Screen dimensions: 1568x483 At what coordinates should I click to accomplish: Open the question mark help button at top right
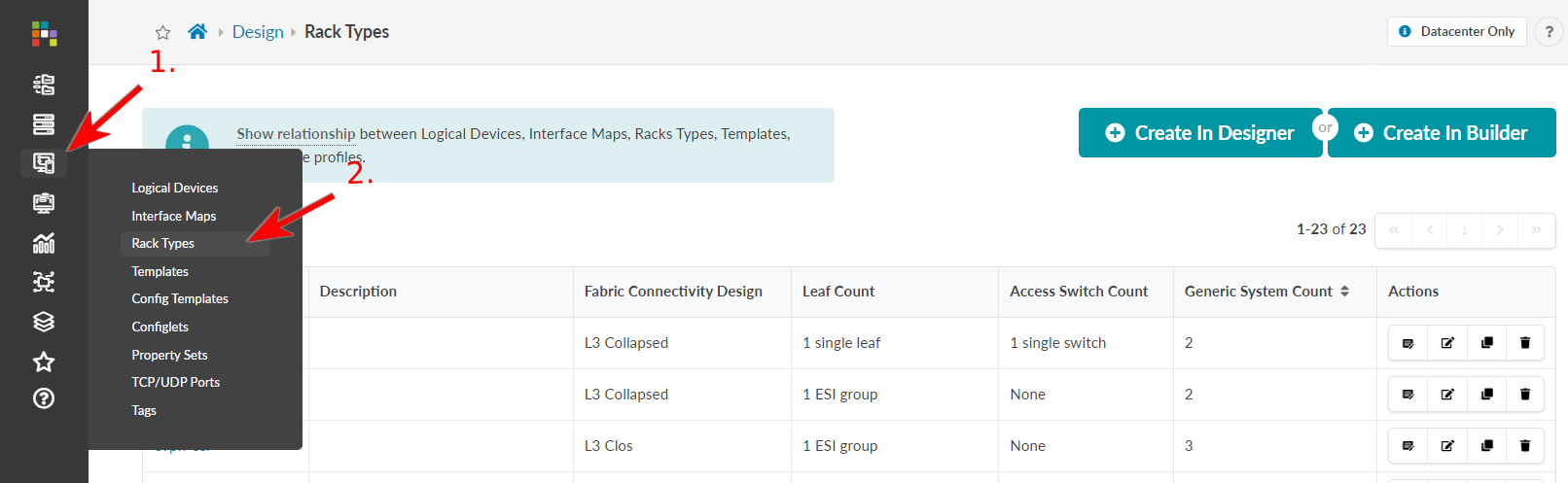(1549, 32)
